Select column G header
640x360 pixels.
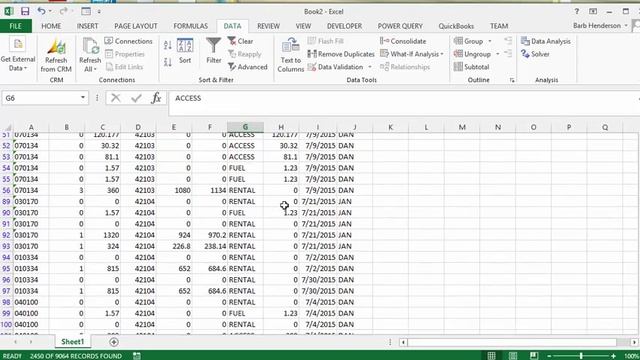click(x=245, y=127)
